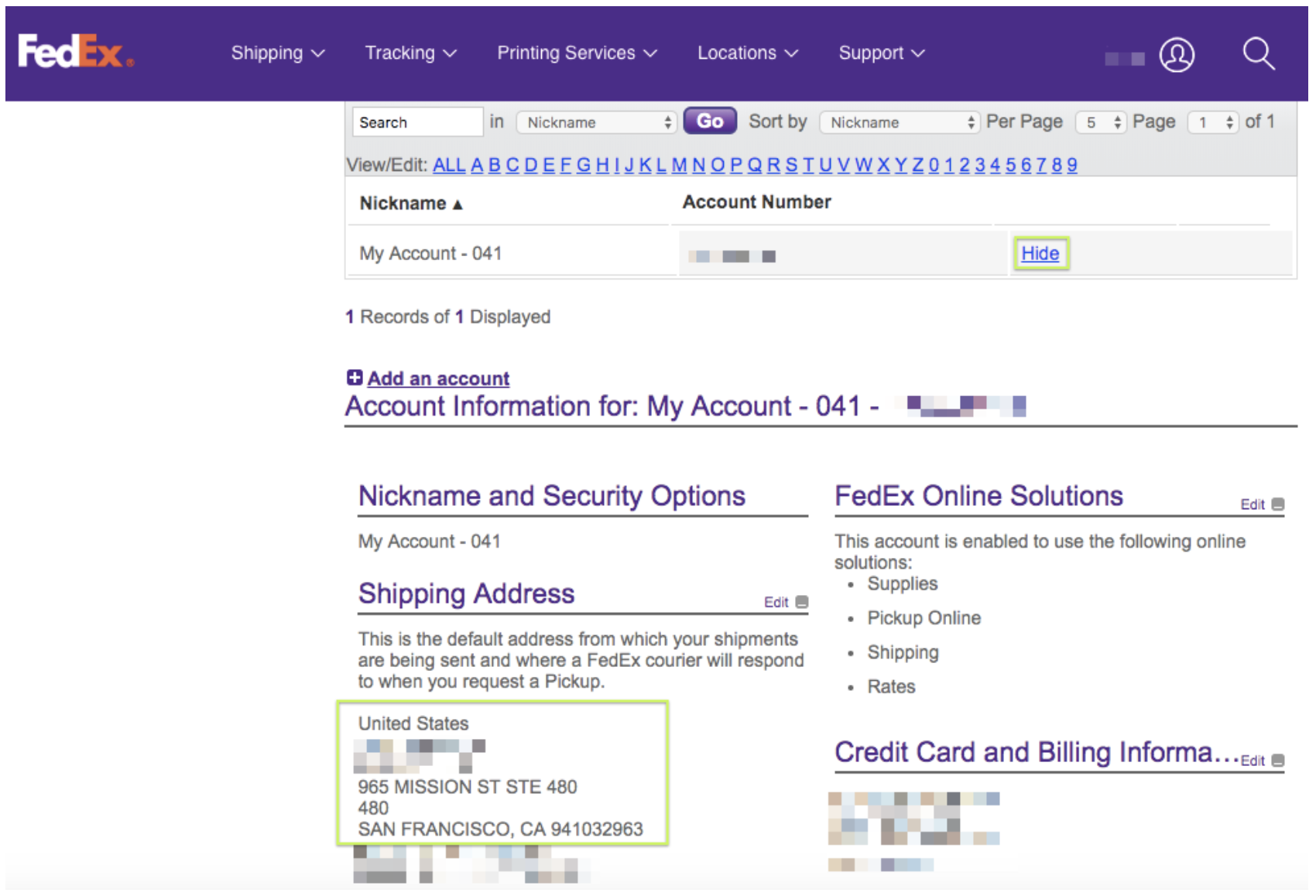This screenshot has width=1316, height=896.
Task: Open the Locations menu
Action: pos(748,53)
